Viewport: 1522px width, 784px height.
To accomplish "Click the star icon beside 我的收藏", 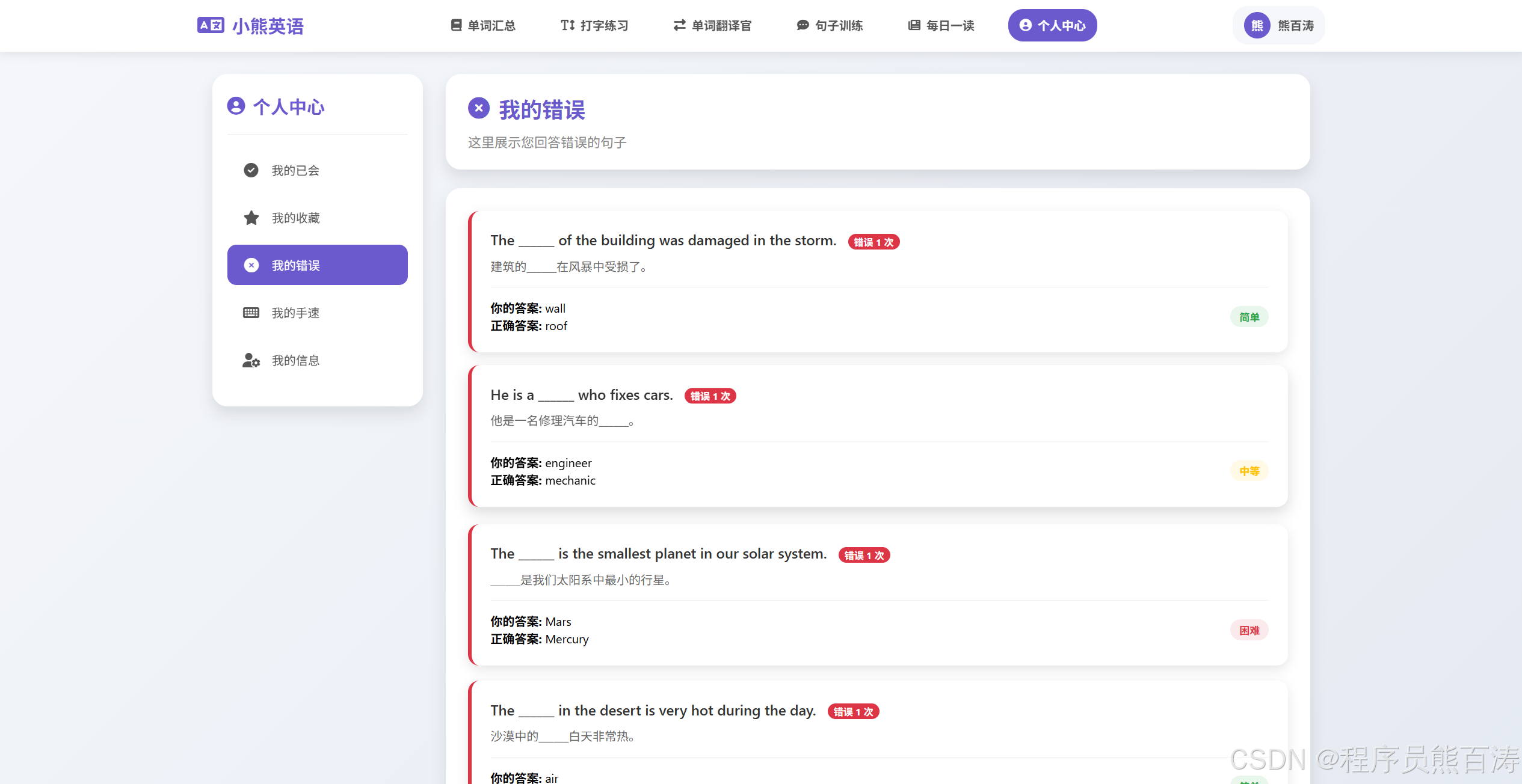I will tap(251, 218).
